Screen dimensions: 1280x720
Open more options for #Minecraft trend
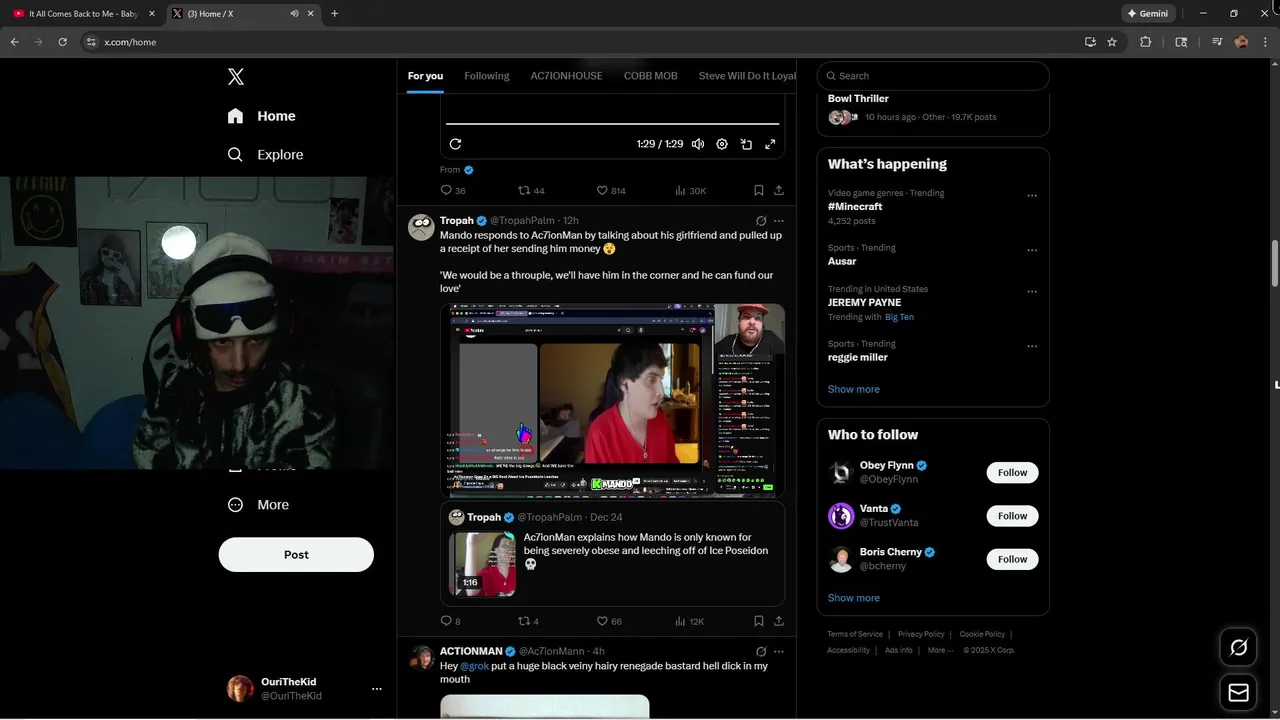point(1032,196)
